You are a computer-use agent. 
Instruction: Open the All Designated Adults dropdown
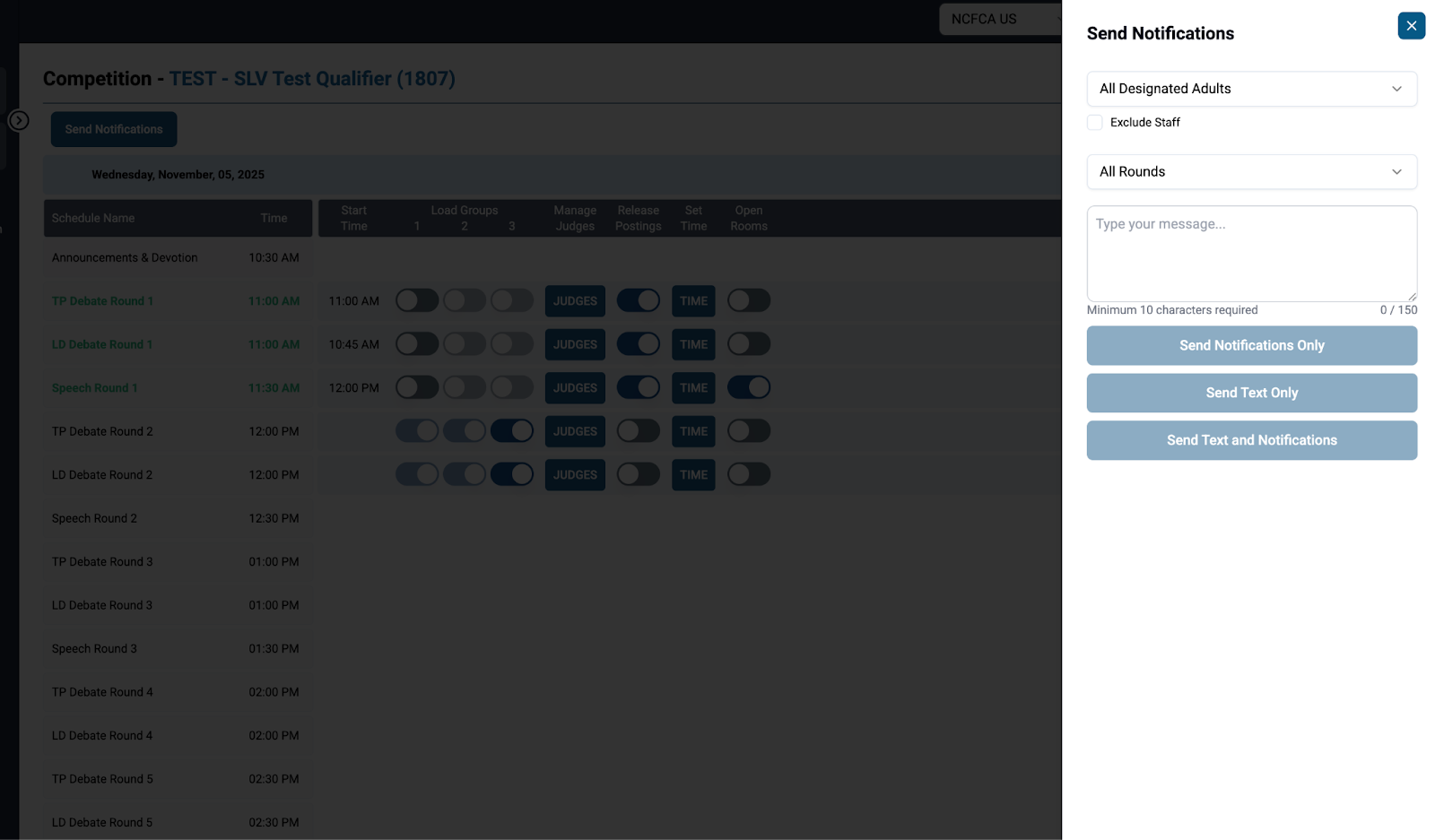1251,89
